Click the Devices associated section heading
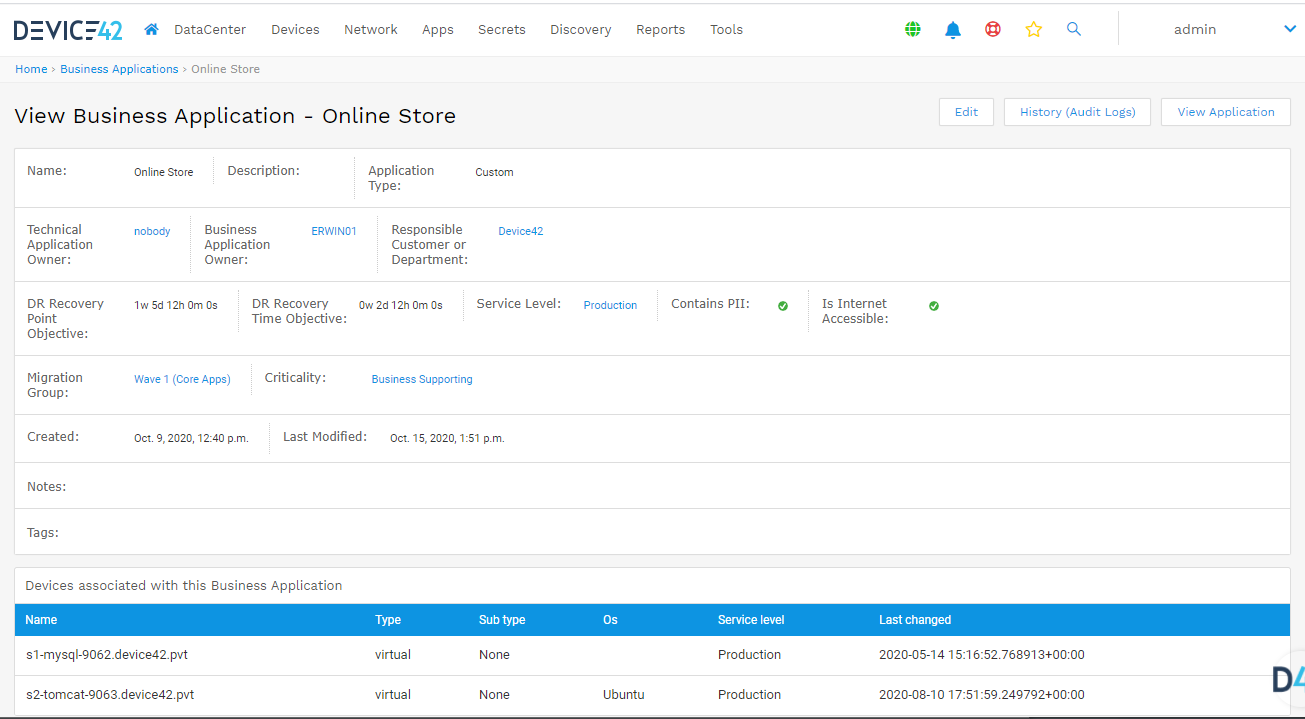The width and height of the screenshot is (1305, 719). click(184, 586)
